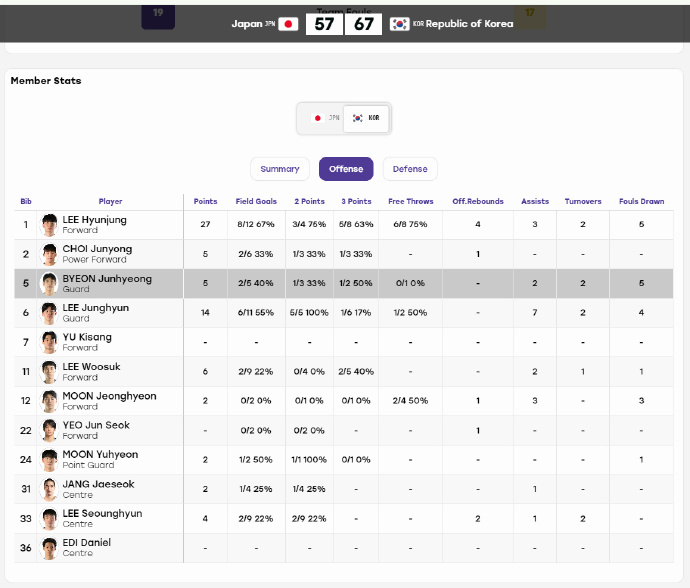Select CHOI Junyong's 2/6 33% field goals
690x588 pixels.
pyautogui.click(x=256, y=254)
